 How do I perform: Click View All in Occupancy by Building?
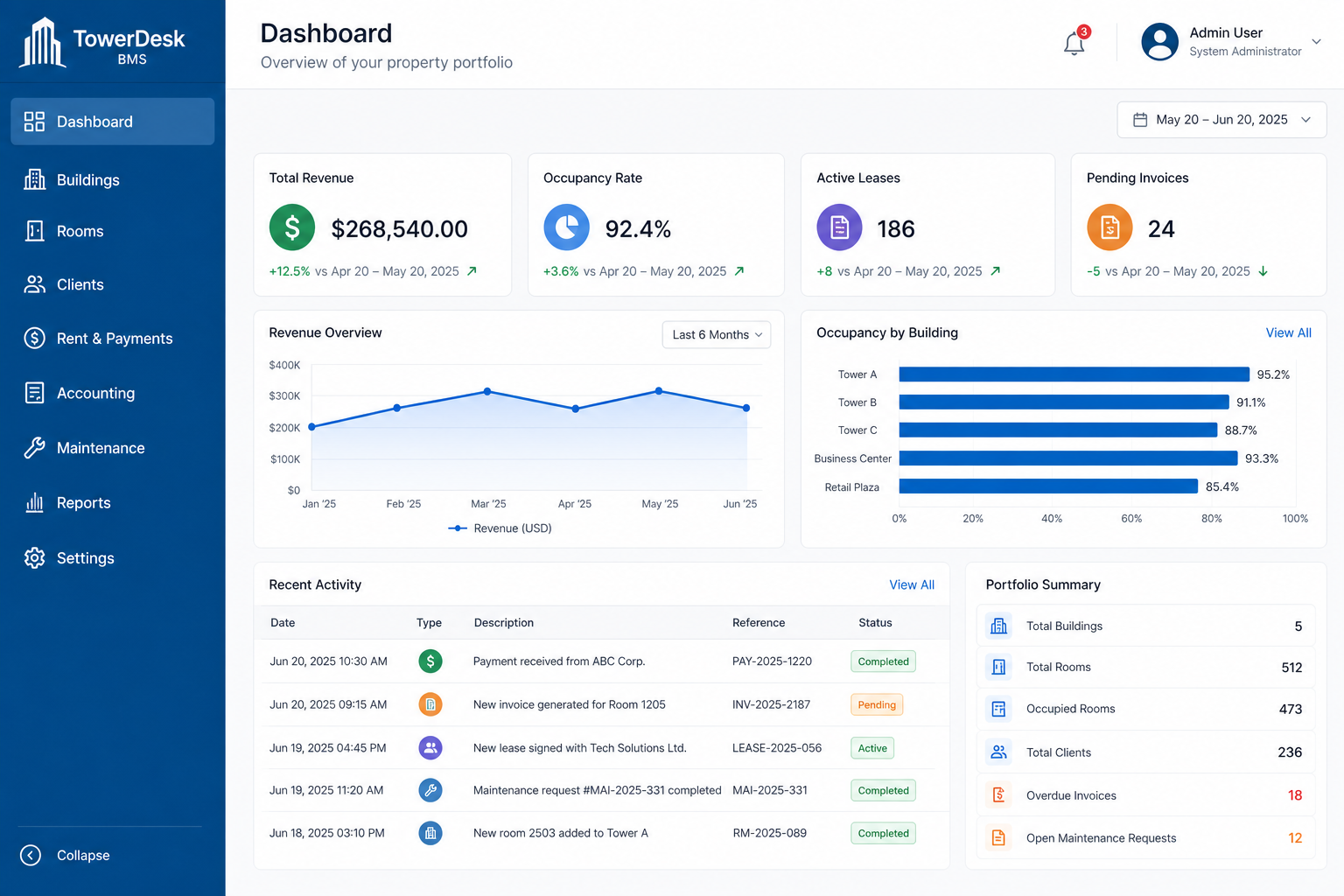pyautogui.click(x=1288, y=332)
